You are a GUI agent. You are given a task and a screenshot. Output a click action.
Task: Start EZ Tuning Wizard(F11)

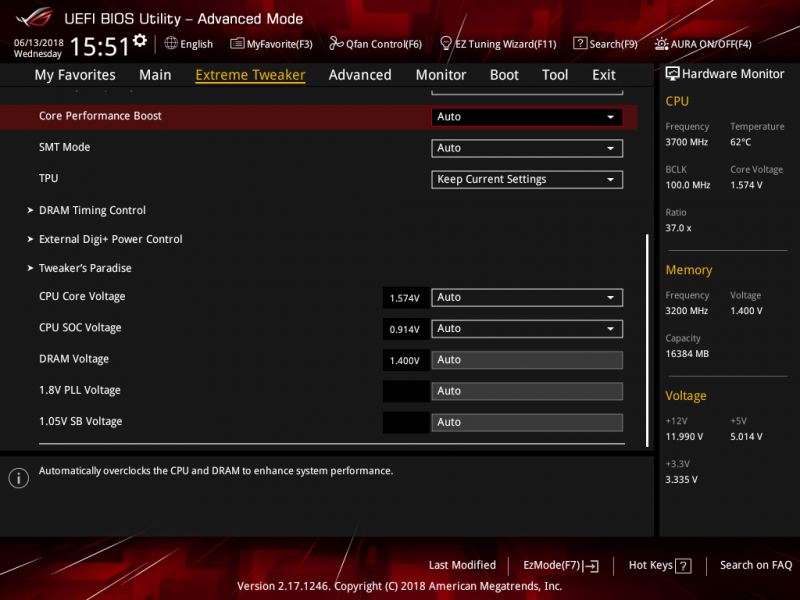498,44
